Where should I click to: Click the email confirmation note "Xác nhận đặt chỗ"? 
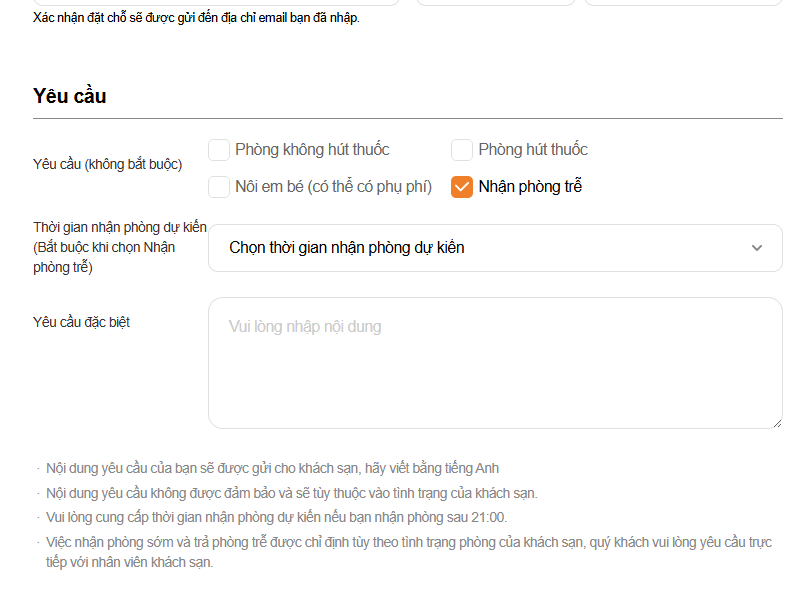(x=196, y=18)
